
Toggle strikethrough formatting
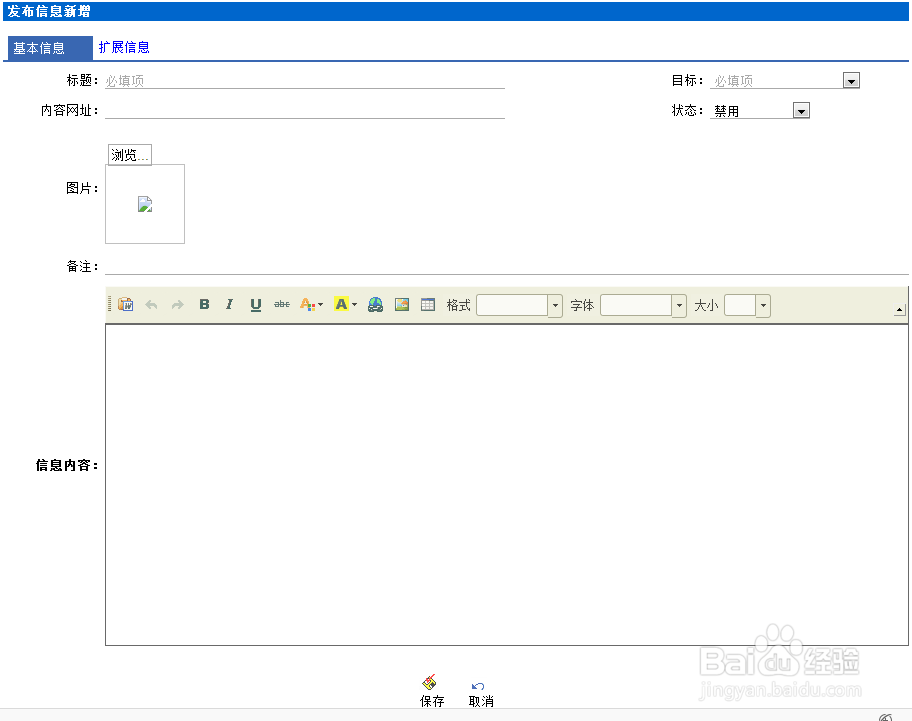click(282, 304)
